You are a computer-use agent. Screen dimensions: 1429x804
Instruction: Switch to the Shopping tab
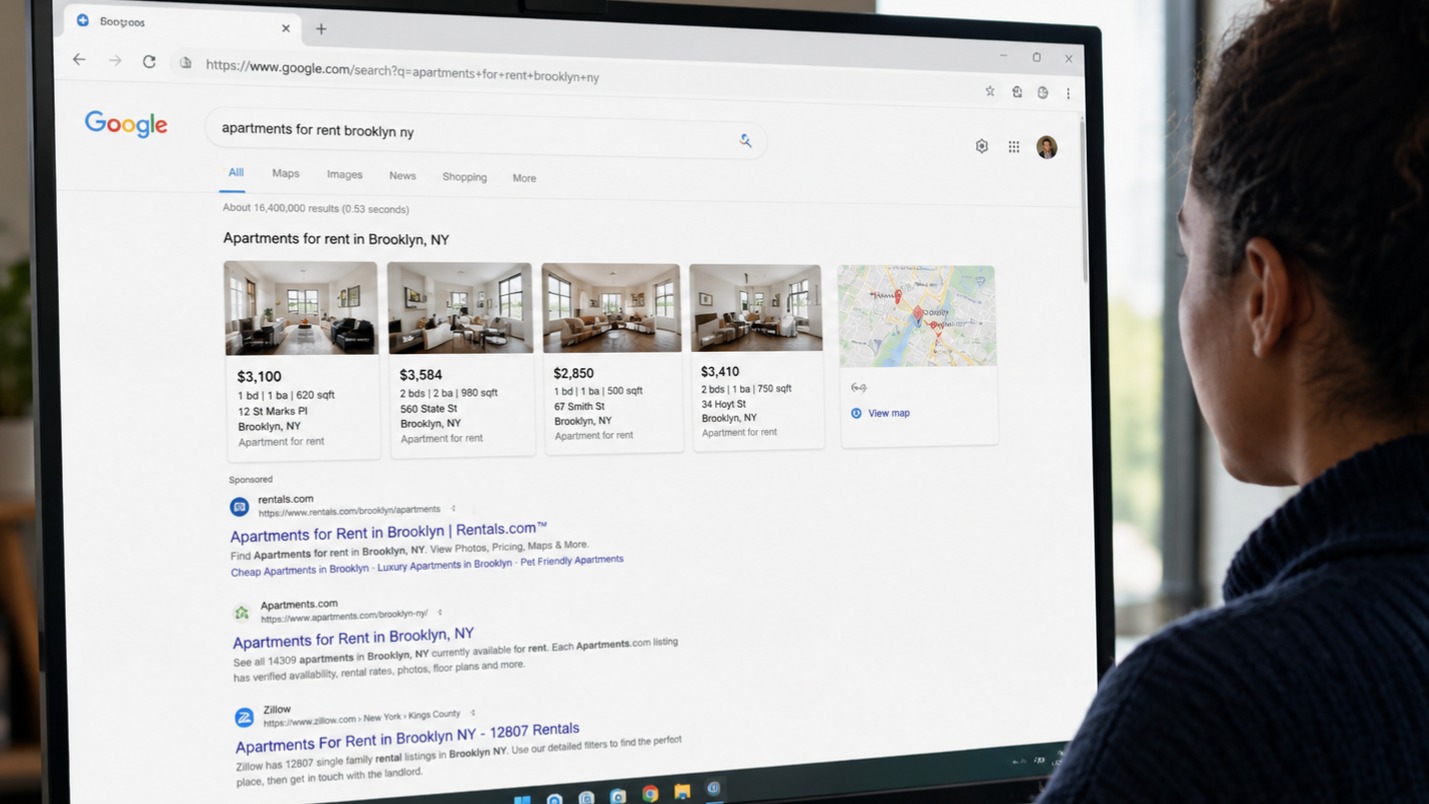[x=465, y=177]
